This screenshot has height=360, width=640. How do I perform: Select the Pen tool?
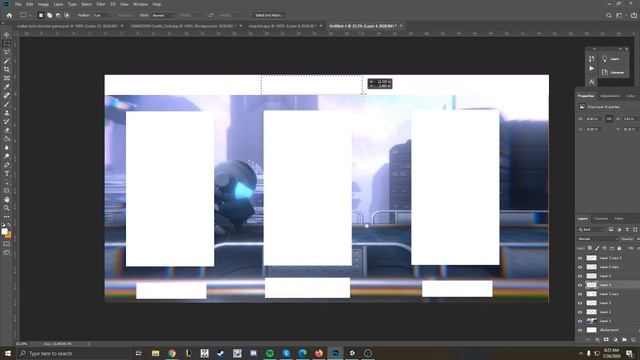[7, 165]
